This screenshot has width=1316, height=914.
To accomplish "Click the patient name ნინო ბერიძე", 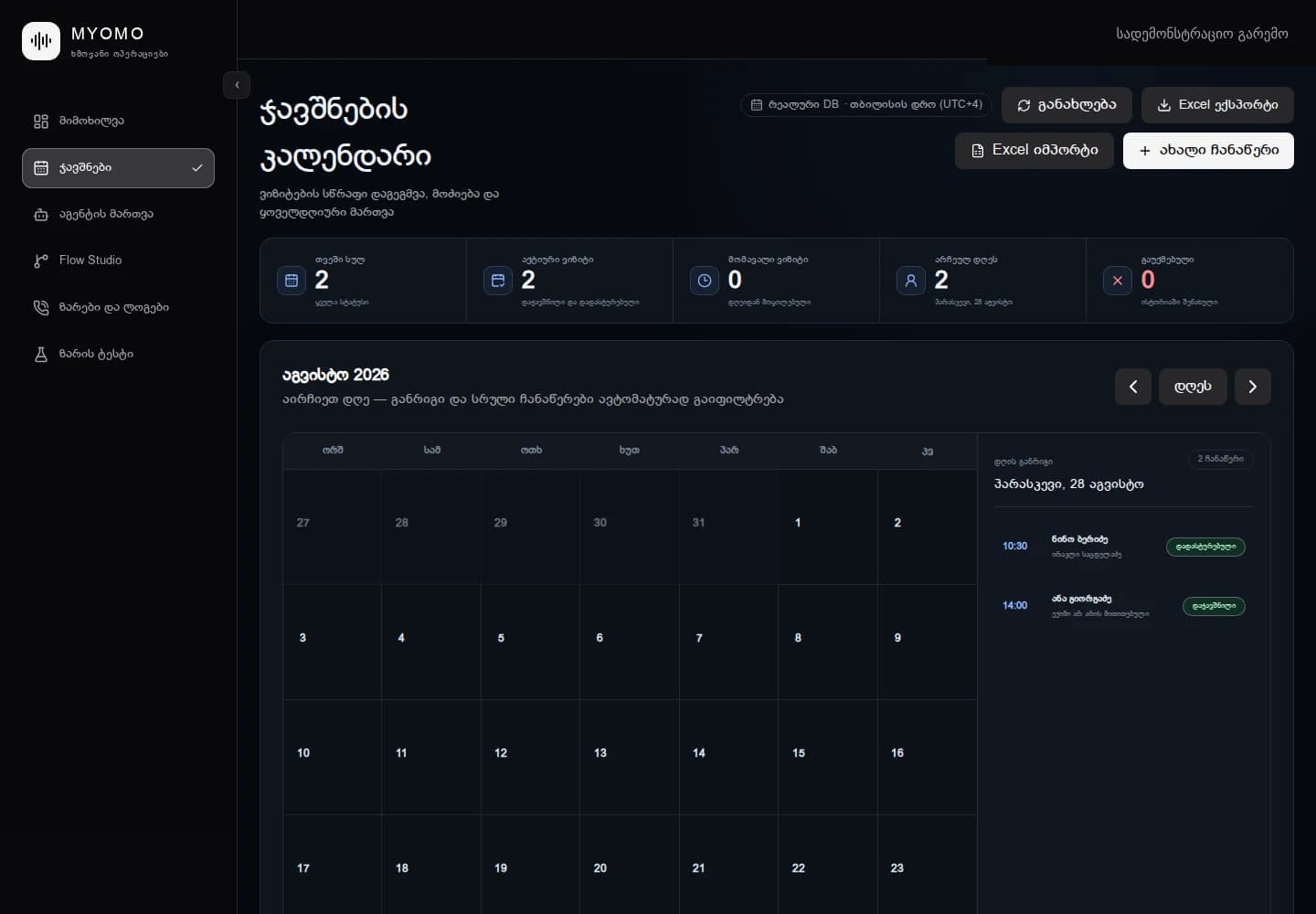I will [x=1079, y=539].
